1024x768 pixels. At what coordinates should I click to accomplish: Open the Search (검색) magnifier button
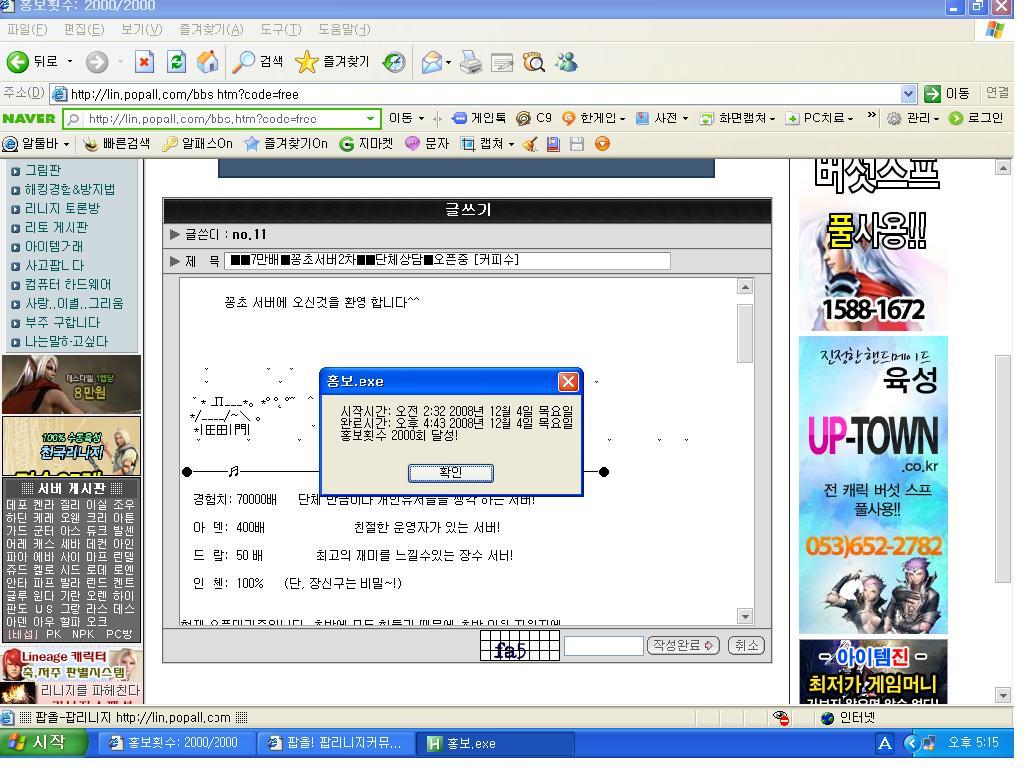[259, 62]
